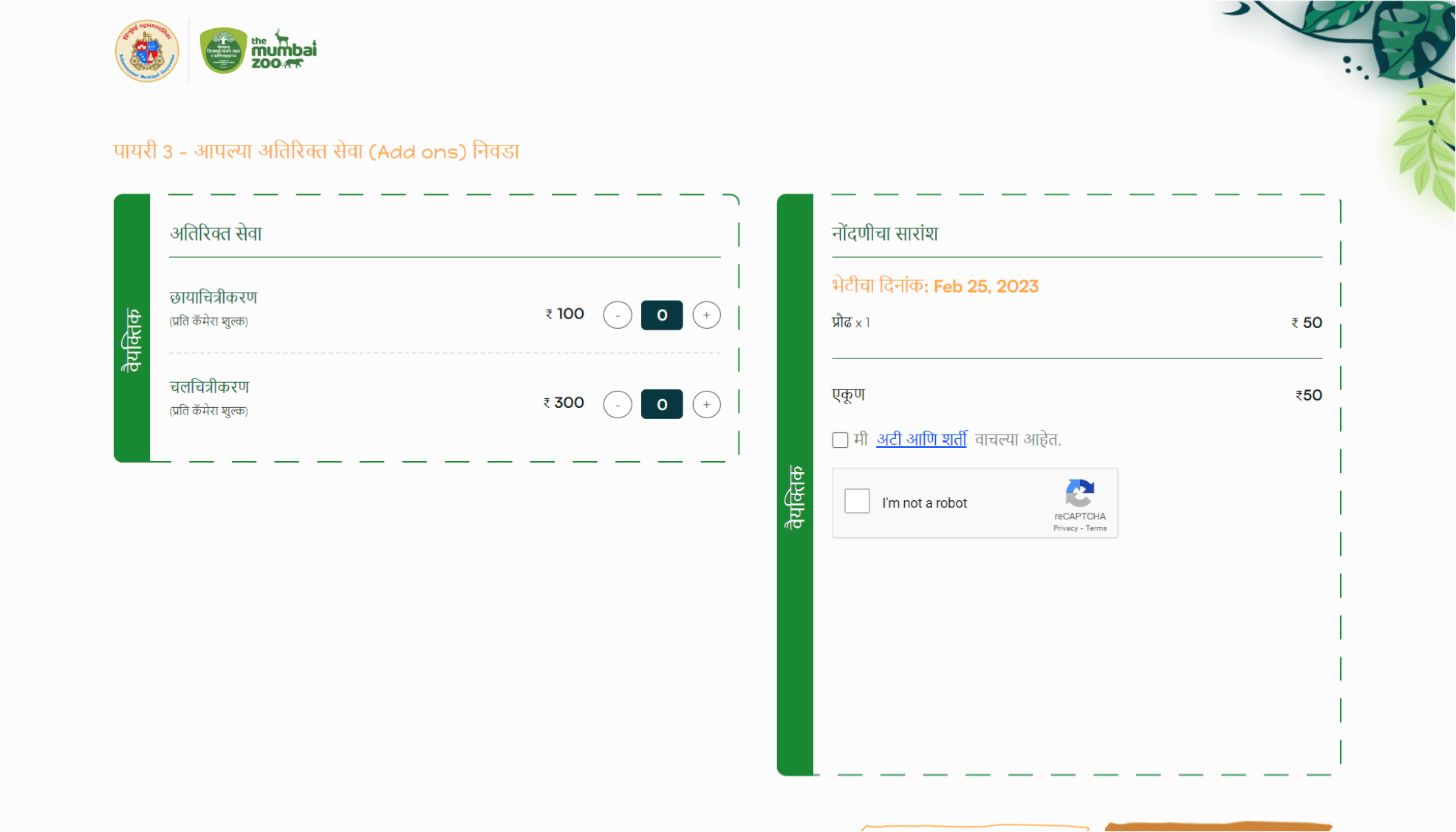The image size is (1456, 832).
Task: Open the अटी आणि शर्ती link
Action: click(x=921, y=440)
